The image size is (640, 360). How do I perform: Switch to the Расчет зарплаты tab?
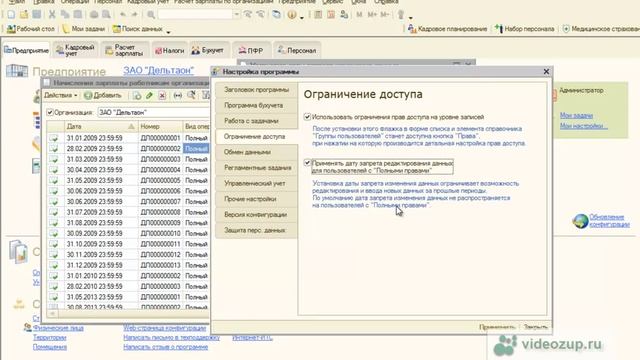click(x=124, y=50)
